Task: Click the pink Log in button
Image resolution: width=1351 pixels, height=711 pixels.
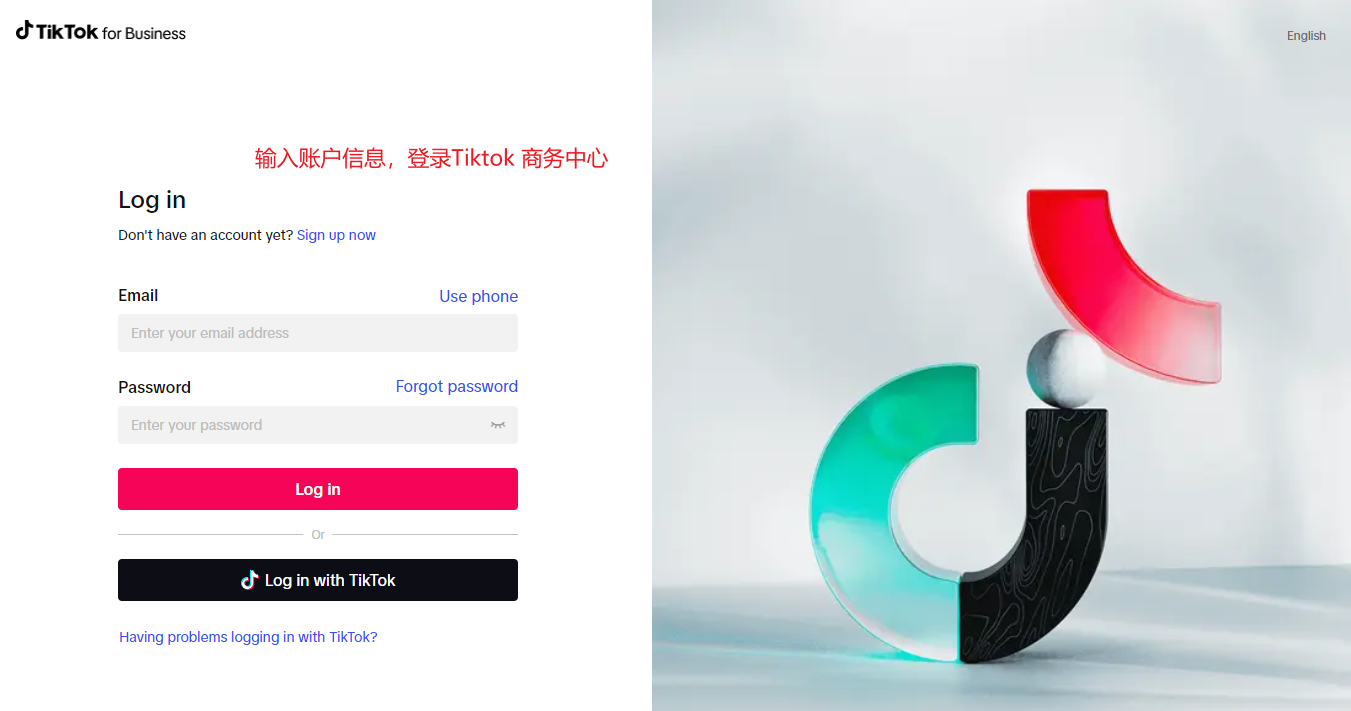Action: (x=318, y=489)
